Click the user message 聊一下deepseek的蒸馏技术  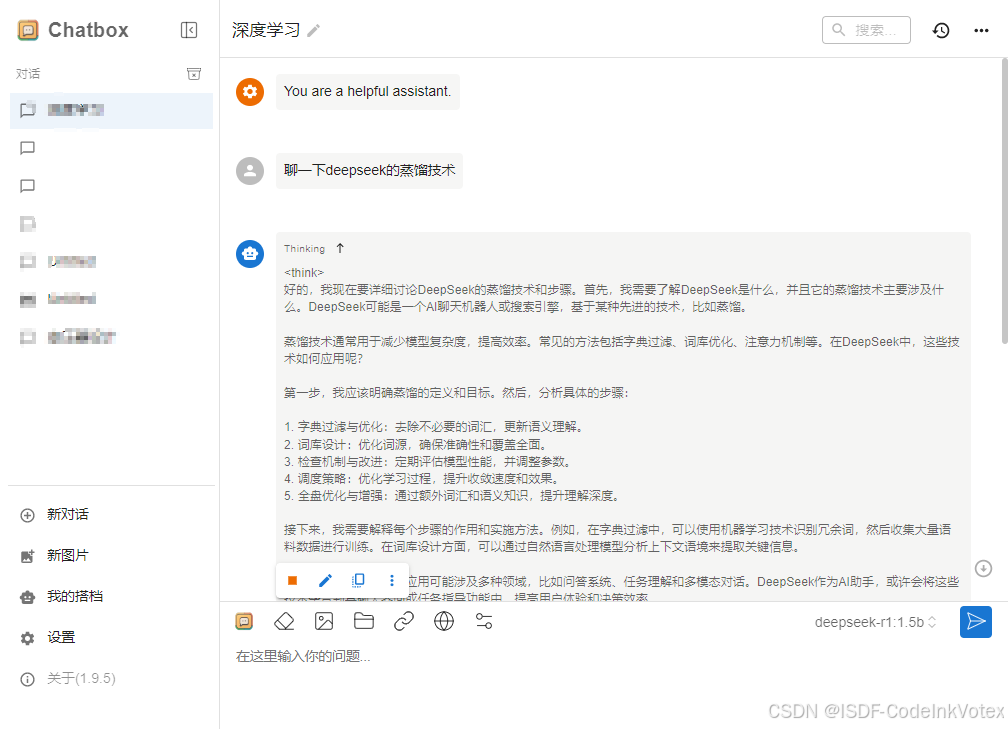coord(370,171)
